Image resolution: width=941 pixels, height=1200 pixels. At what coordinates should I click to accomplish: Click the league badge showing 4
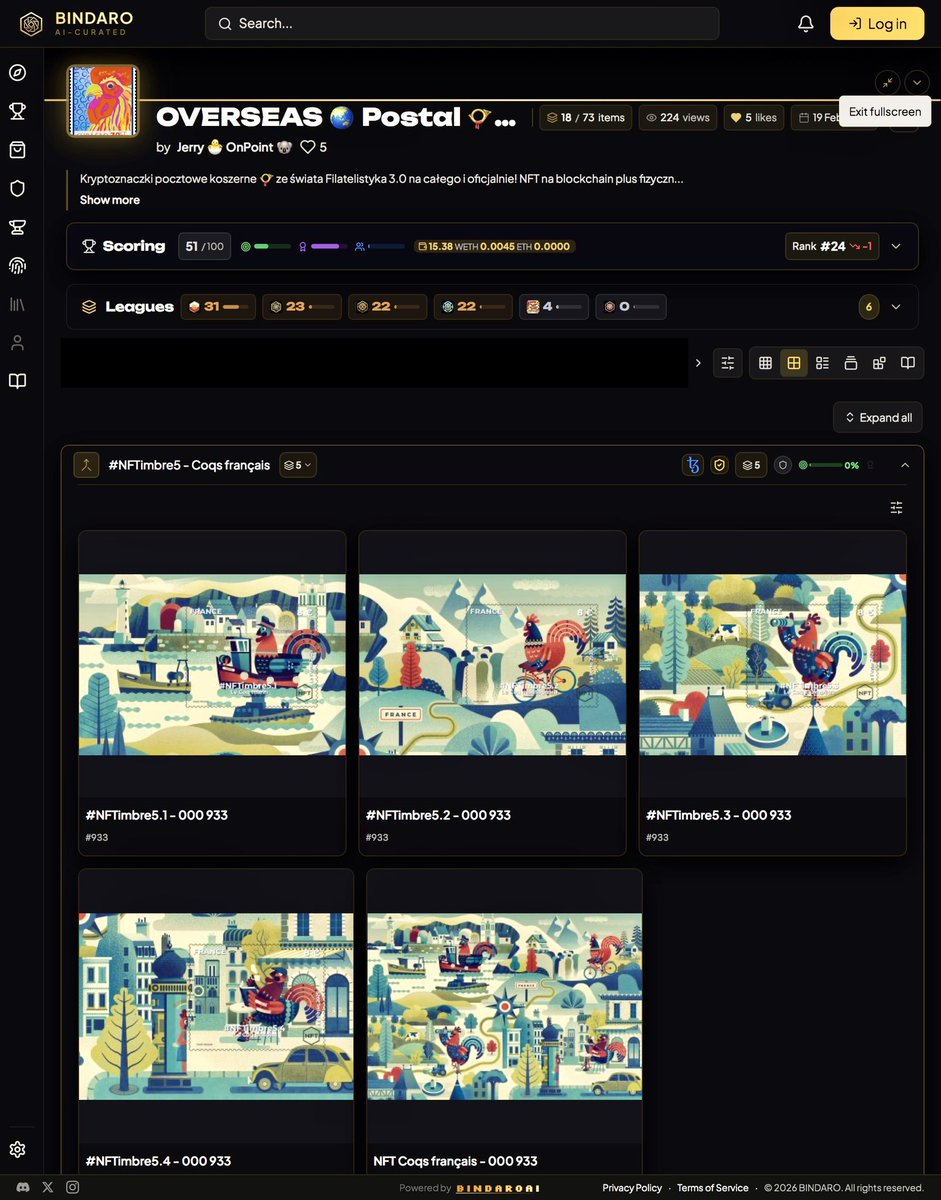coord(554,307)
